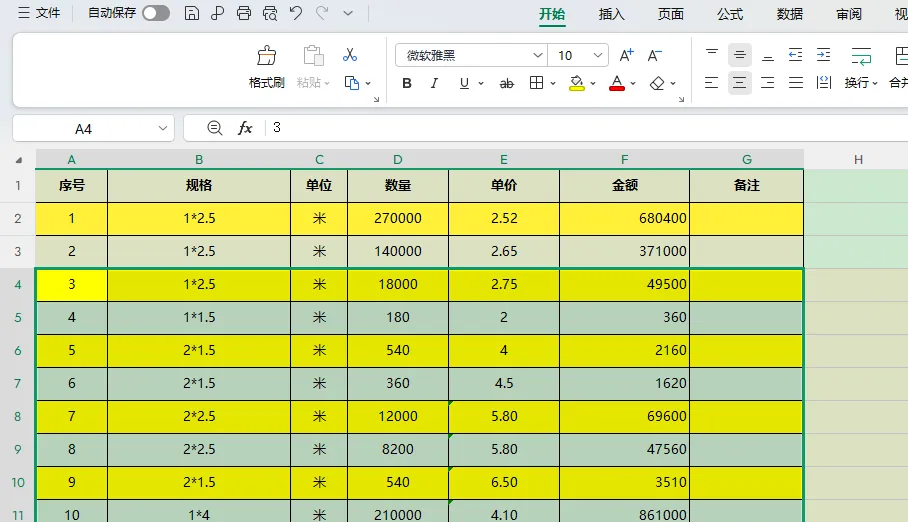
Task: Toggle Bold formatting
Action: 407,83
